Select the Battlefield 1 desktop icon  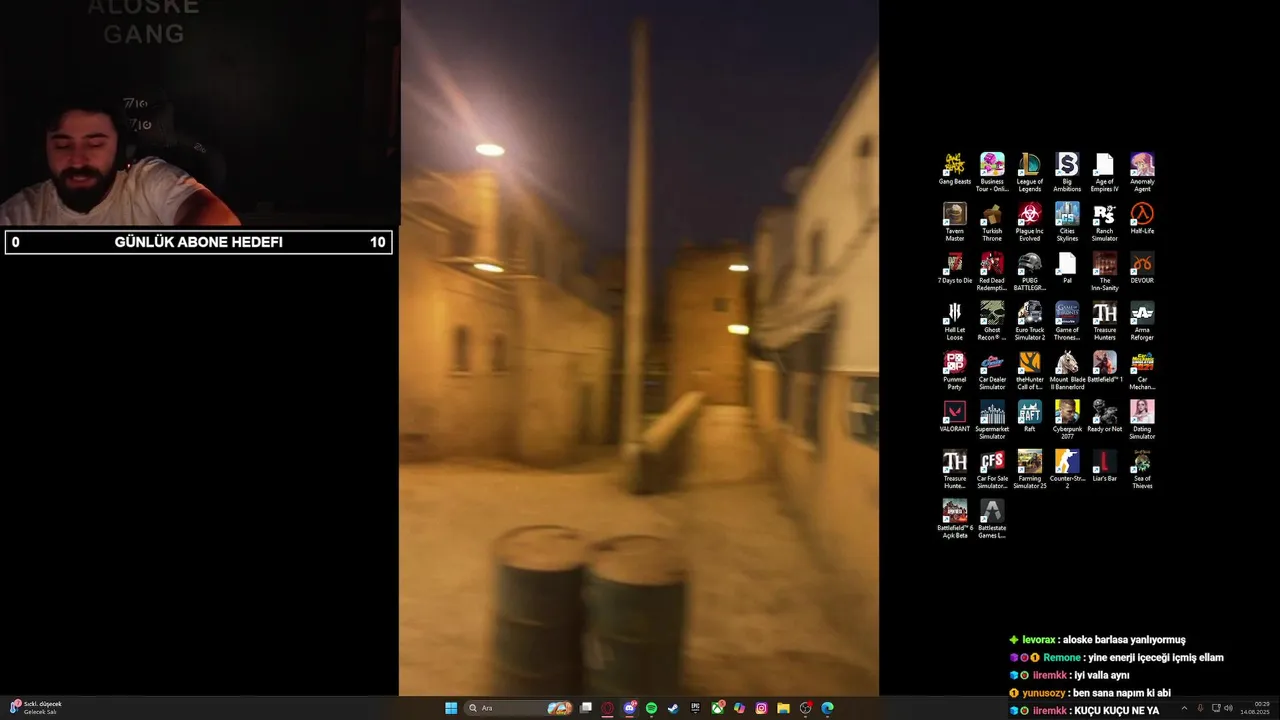coord(1104,367)
